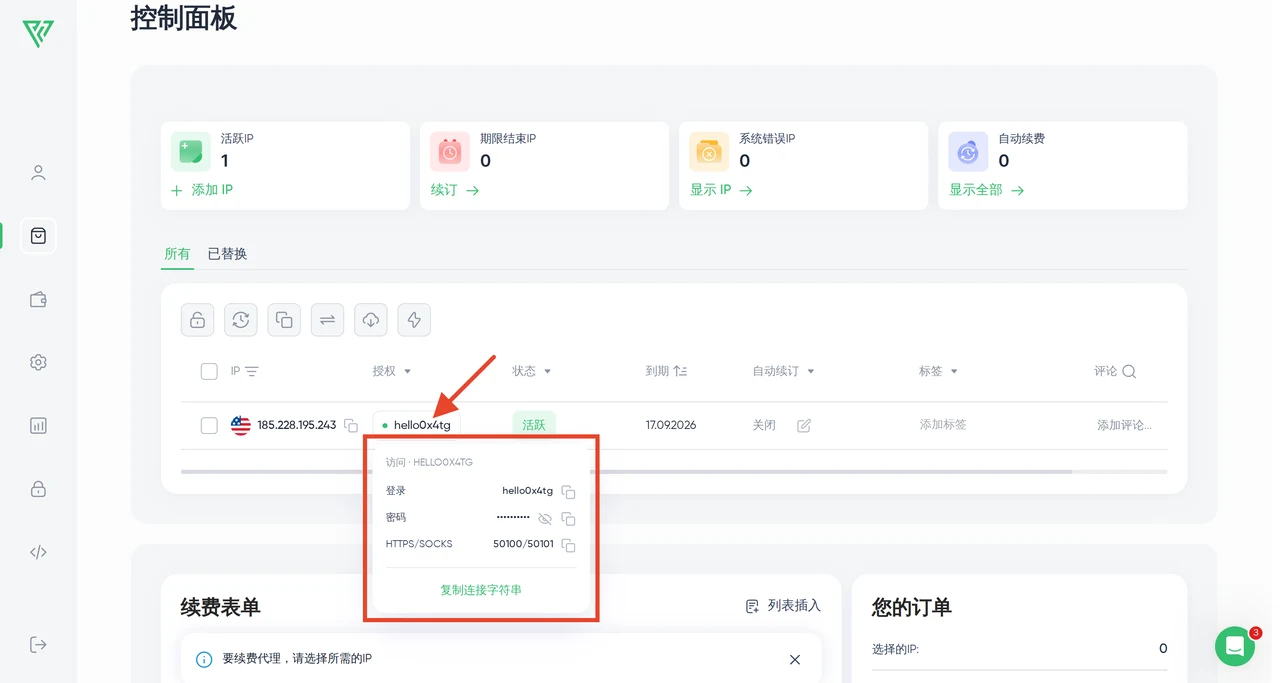The height and width of the screenshot is (683, 1280).
Task: Switch to the 已替换 tab
Action: point(227,254)
